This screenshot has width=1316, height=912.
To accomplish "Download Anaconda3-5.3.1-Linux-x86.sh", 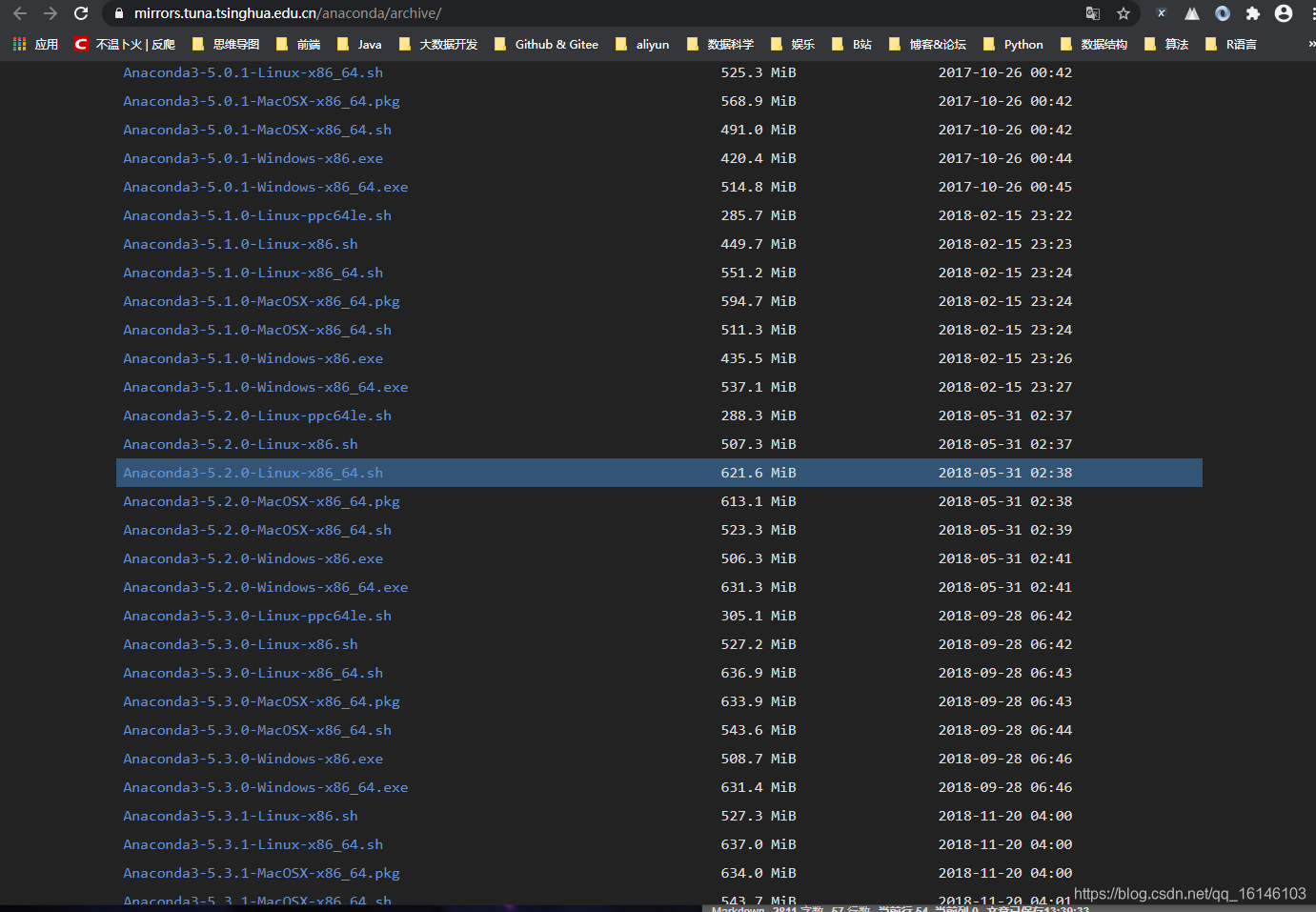I will 241,816.
